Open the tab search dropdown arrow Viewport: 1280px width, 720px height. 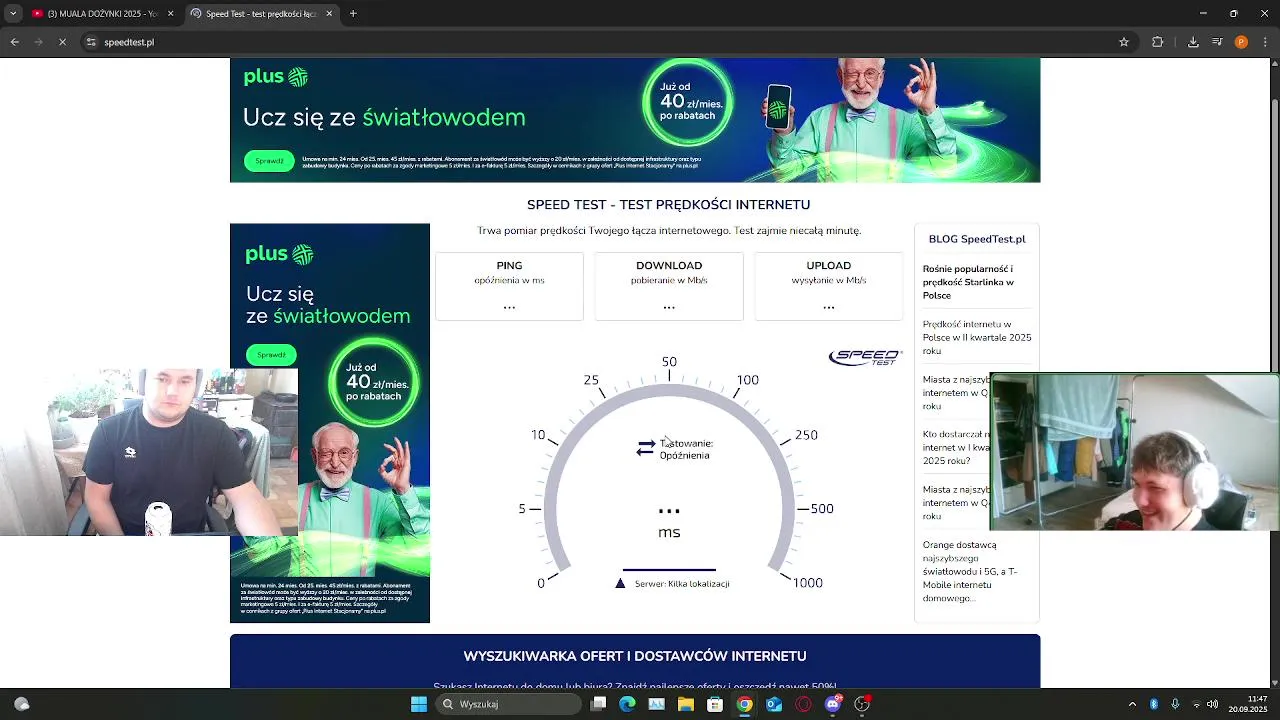coord(13,14)
